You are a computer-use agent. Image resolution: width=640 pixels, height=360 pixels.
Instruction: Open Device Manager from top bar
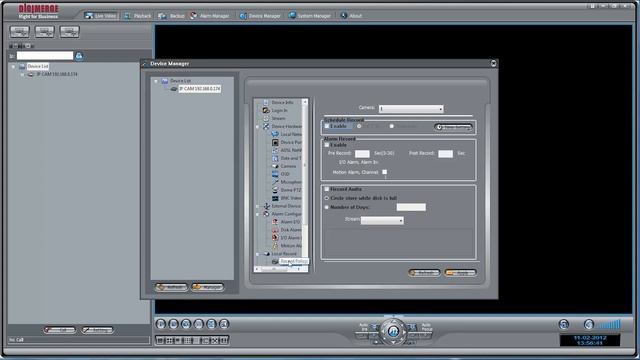click(260, 16)
